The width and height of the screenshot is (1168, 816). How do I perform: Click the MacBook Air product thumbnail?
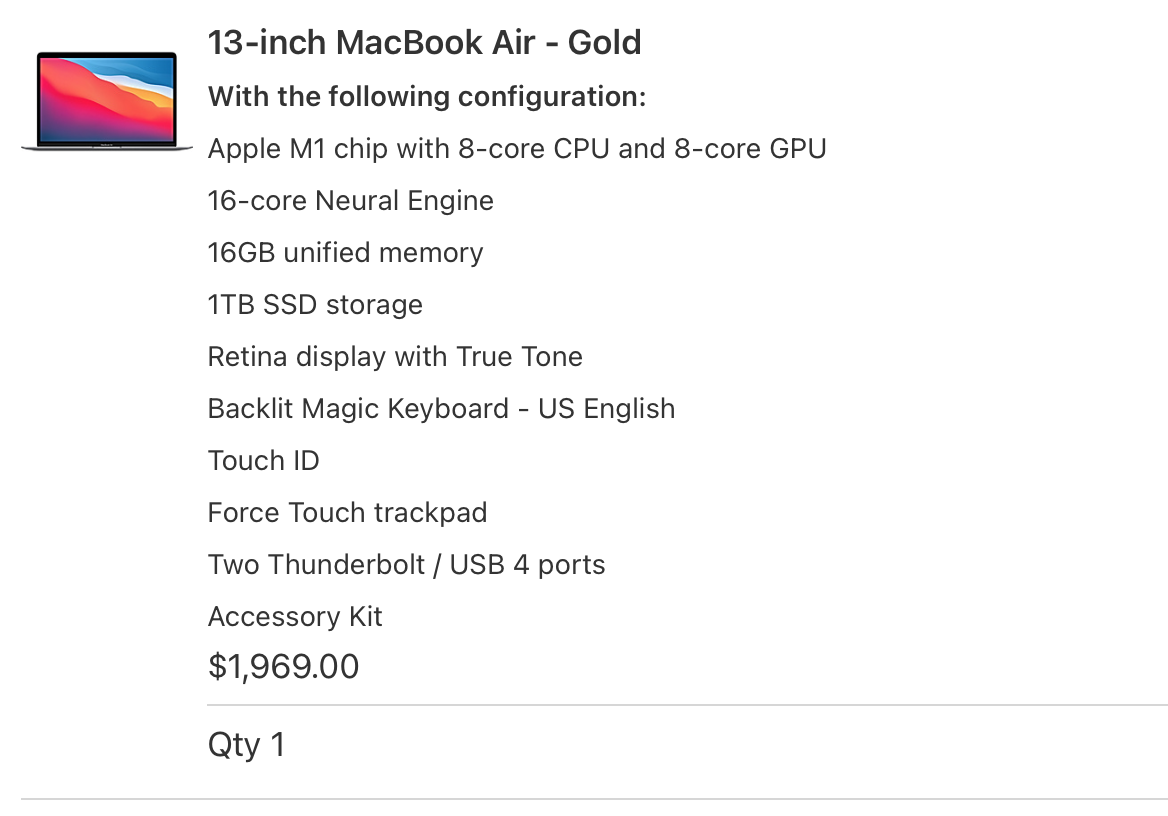click(x=107, y=101)
